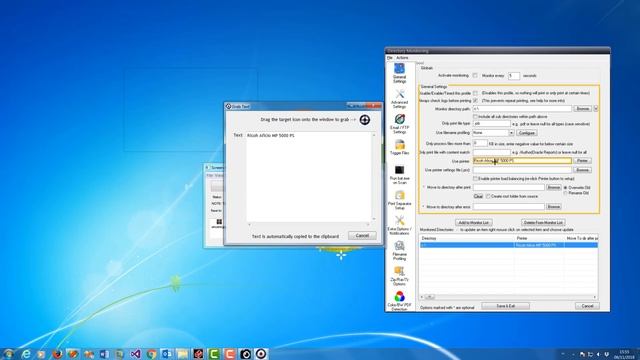Click the monitored list horizontal scrollbar
The image size is (640, 360).
509,297
